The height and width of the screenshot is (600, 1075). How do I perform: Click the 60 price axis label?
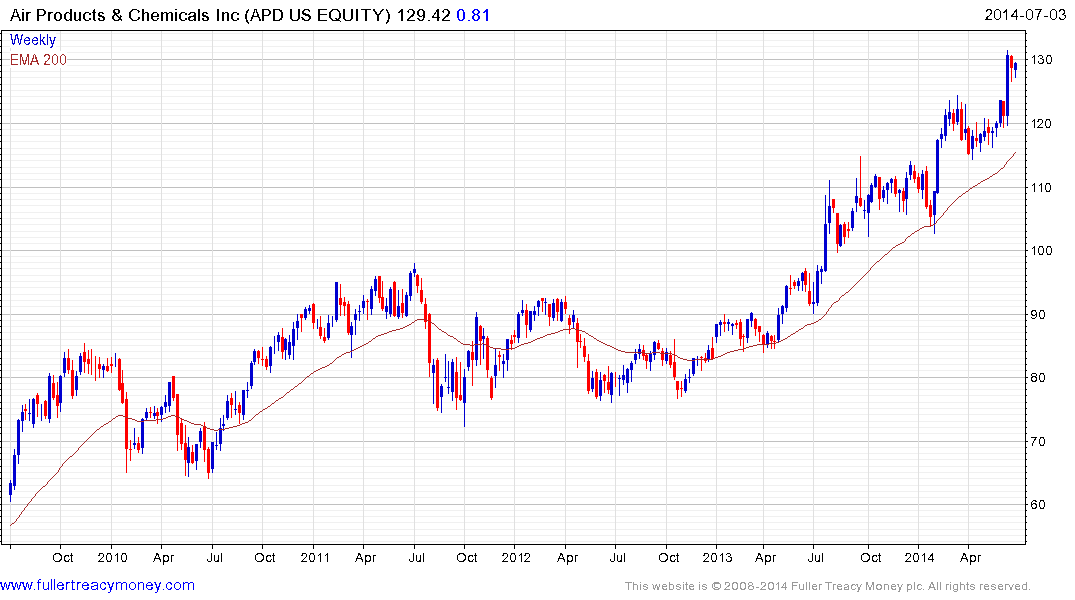1042,505
